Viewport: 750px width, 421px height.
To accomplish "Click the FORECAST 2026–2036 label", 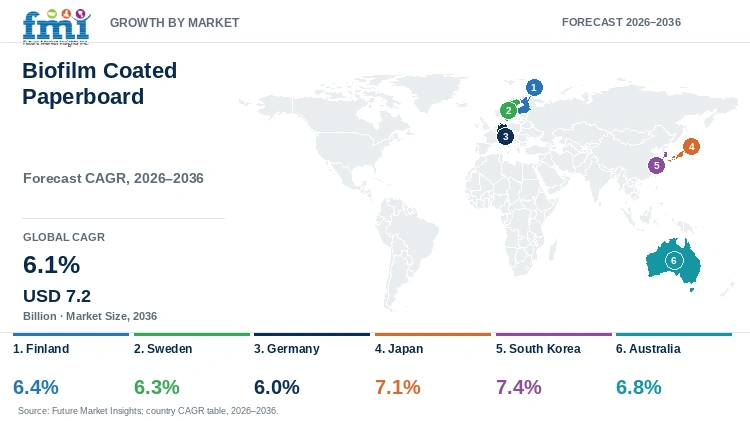I will (x=621, y=22).
